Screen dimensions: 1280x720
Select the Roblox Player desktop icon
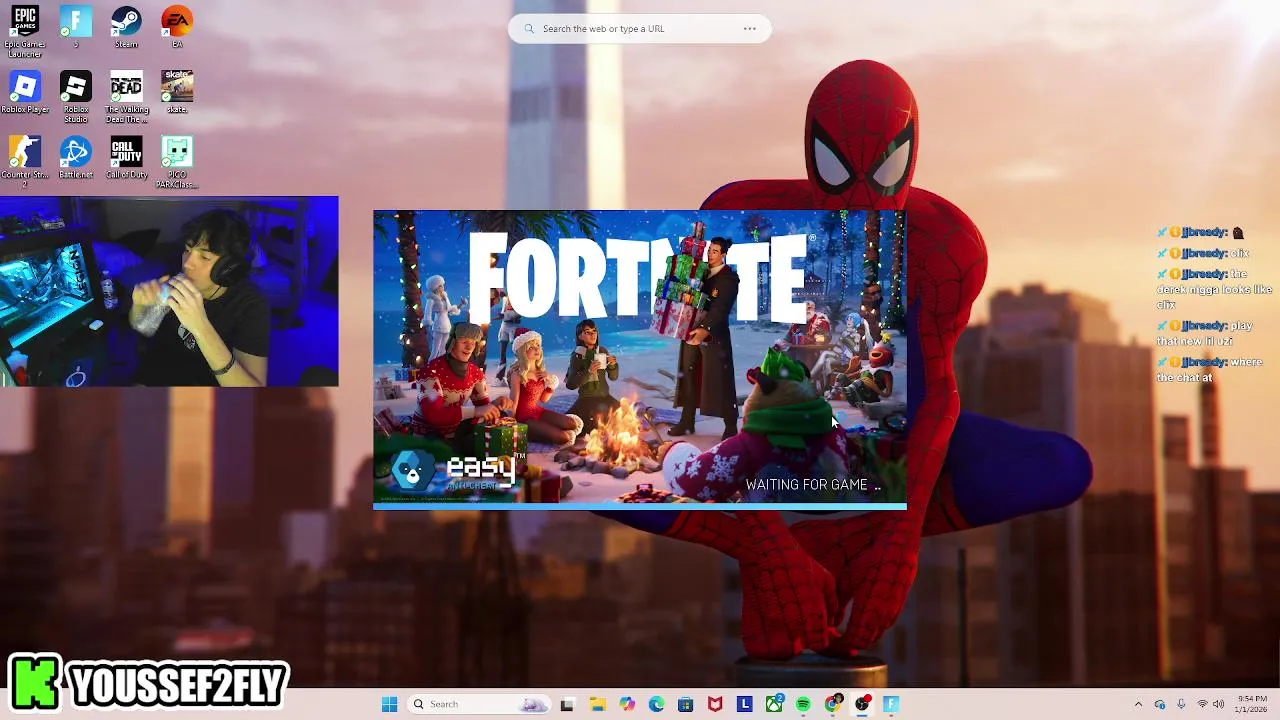coord(25,93)
